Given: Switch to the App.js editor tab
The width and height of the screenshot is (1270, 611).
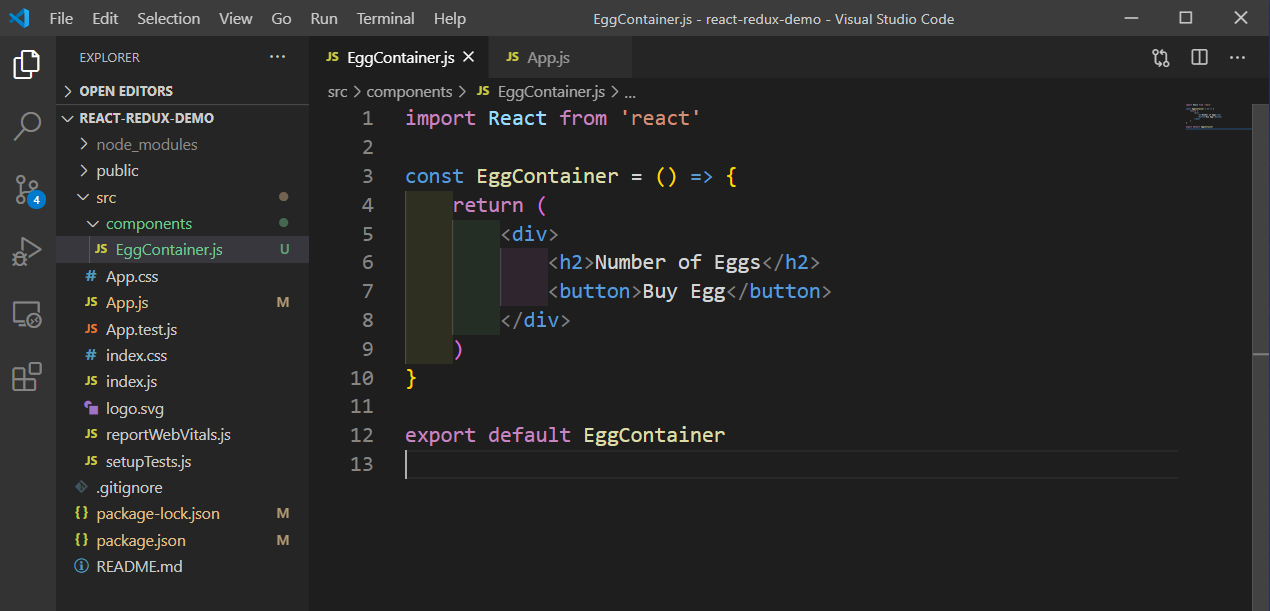Looking at the screenshot, I should click(x=560, y=58).
